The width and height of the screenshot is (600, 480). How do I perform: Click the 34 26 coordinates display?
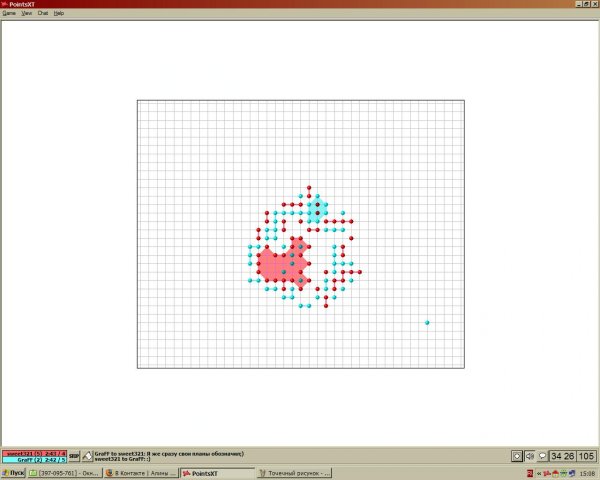562,456
